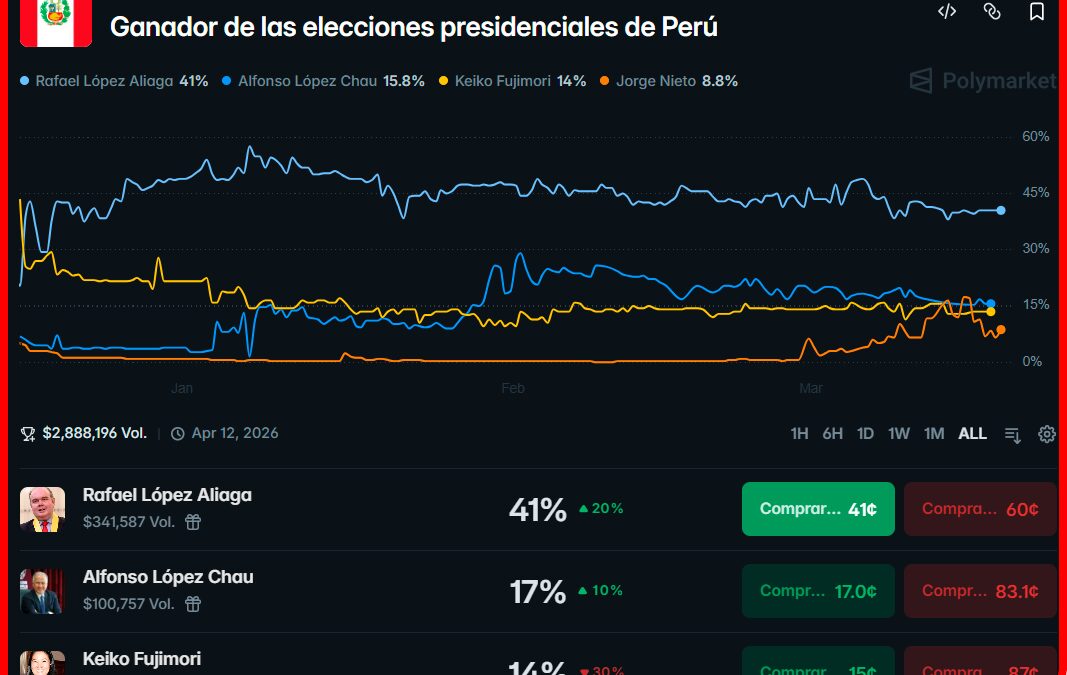Switch to the 1D timeframe
Image resolution: width=1067 pixels, height=675 pixels.
point(865,434)
